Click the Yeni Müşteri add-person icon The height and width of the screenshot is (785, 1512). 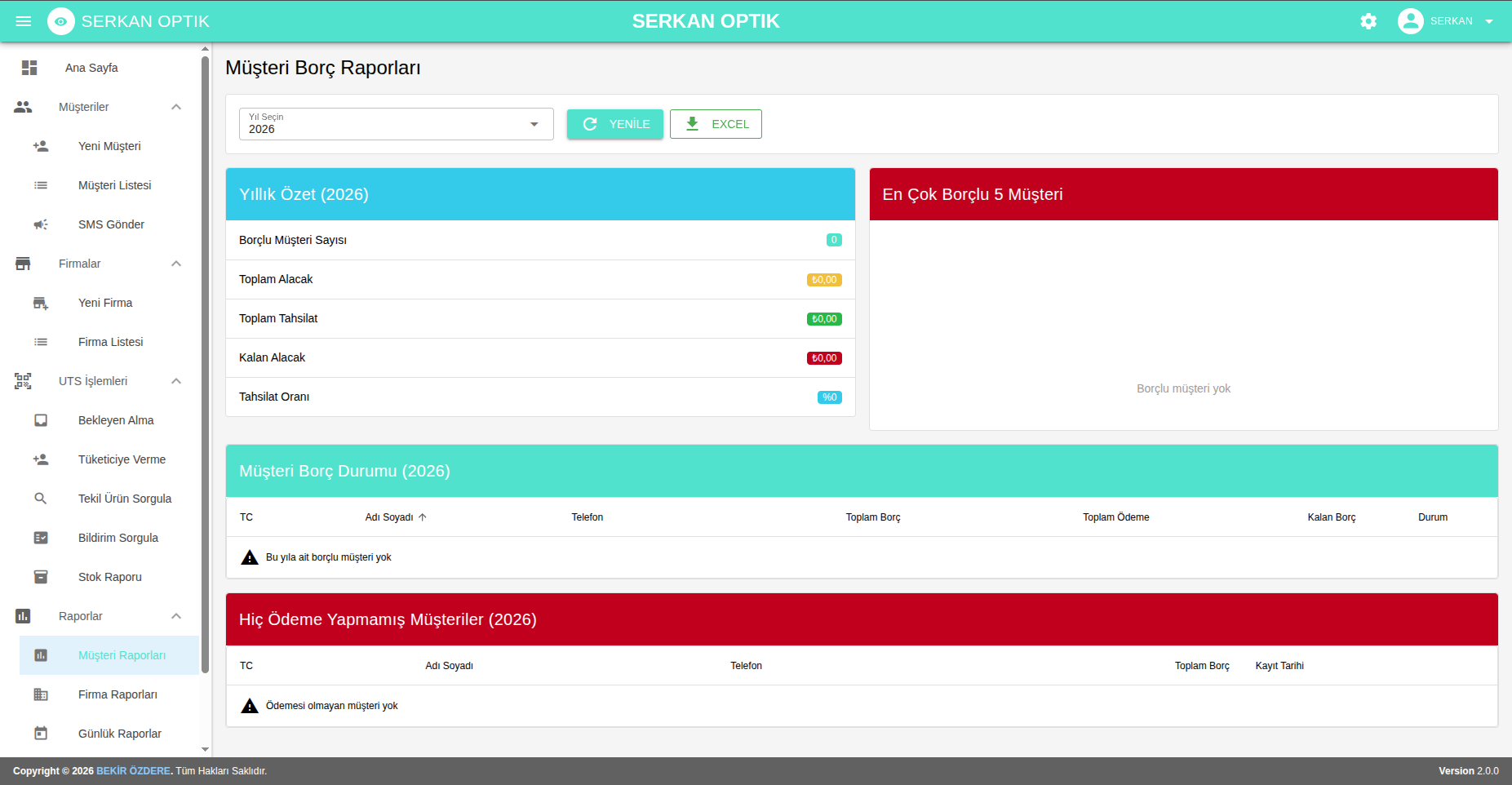[x=41, y=146]
